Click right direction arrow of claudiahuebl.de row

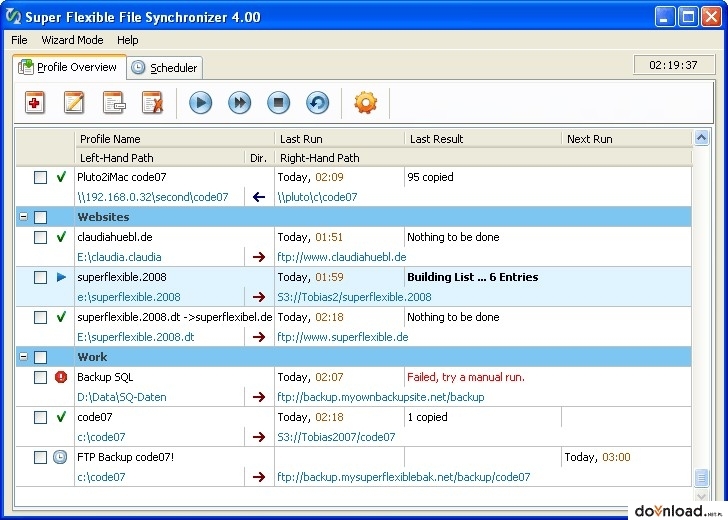(x=259, y=257)
